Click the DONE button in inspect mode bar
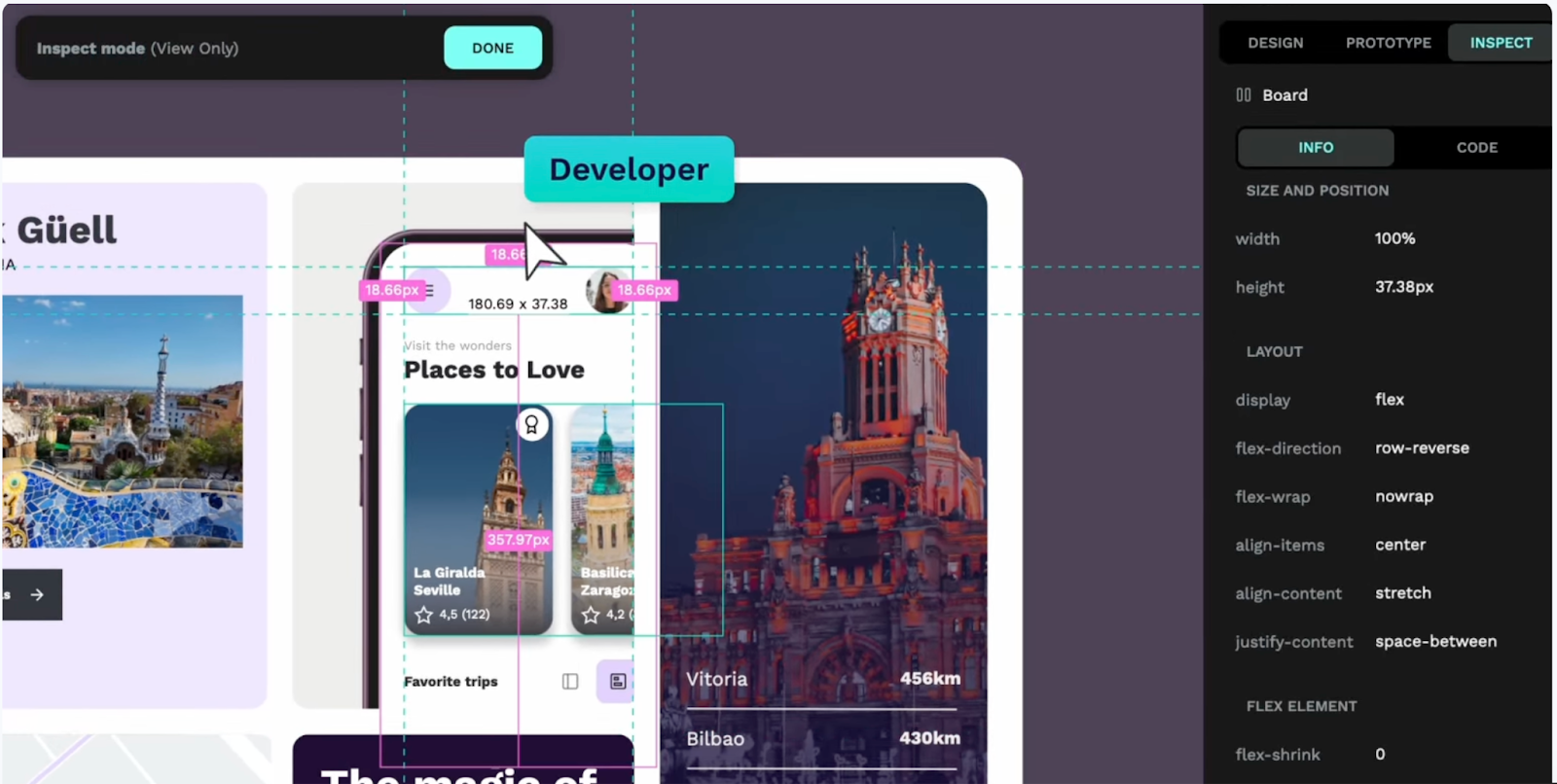 pyautogui.click(x=492, y=48)
